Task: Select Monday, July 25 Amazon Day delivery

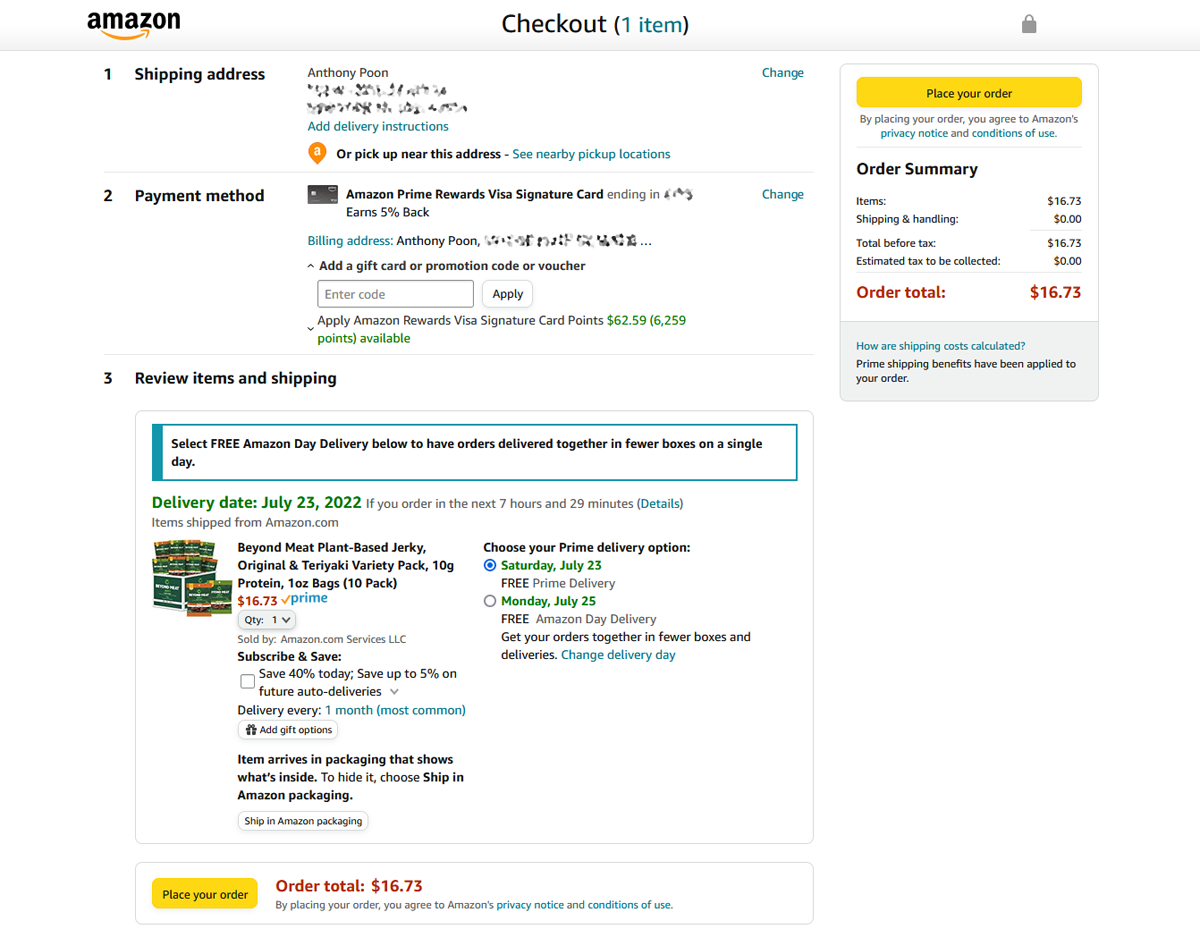Action: pyautogui.click(x=489, y=601)
